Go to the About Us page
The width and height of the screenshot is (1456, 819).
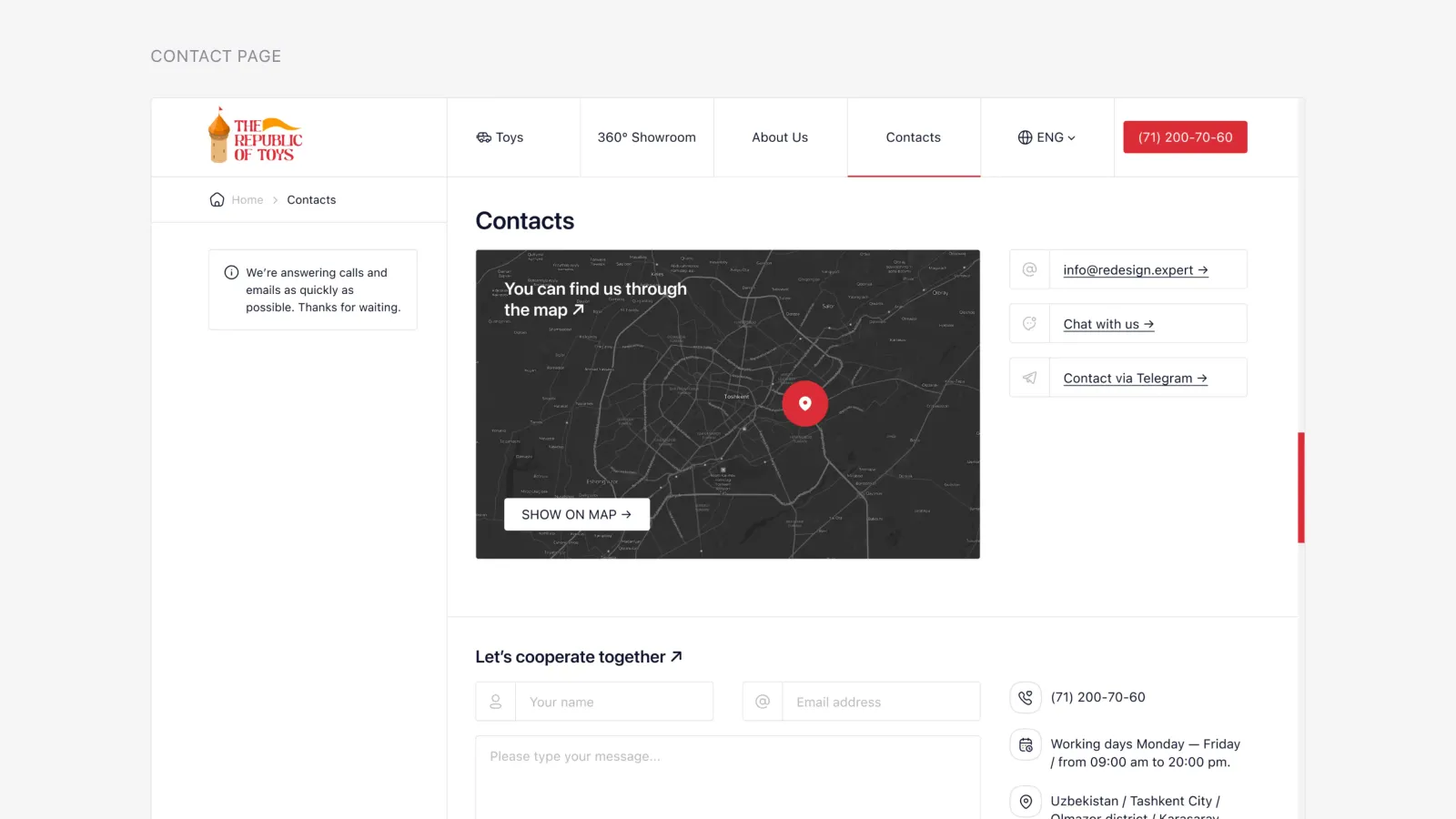(780, 137)
